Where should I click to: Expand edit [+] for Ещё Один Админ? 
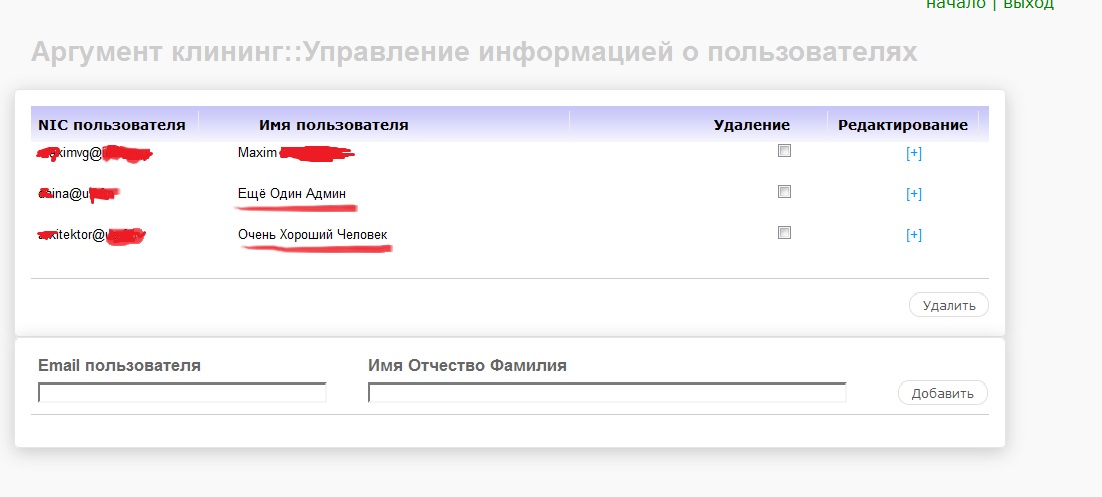(913, 194)
